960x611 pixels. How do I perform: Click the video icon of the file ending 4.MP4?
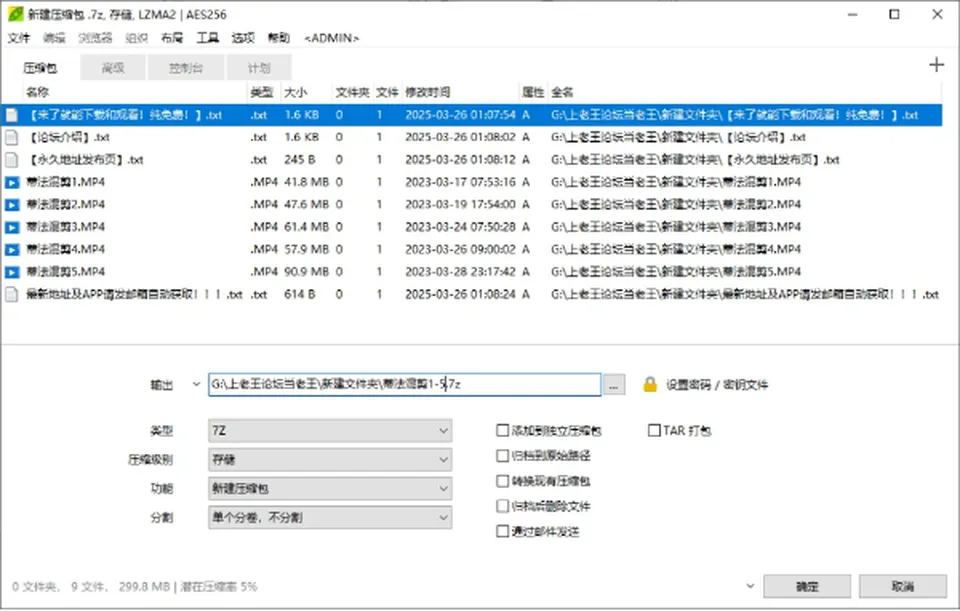coord(12,250)
